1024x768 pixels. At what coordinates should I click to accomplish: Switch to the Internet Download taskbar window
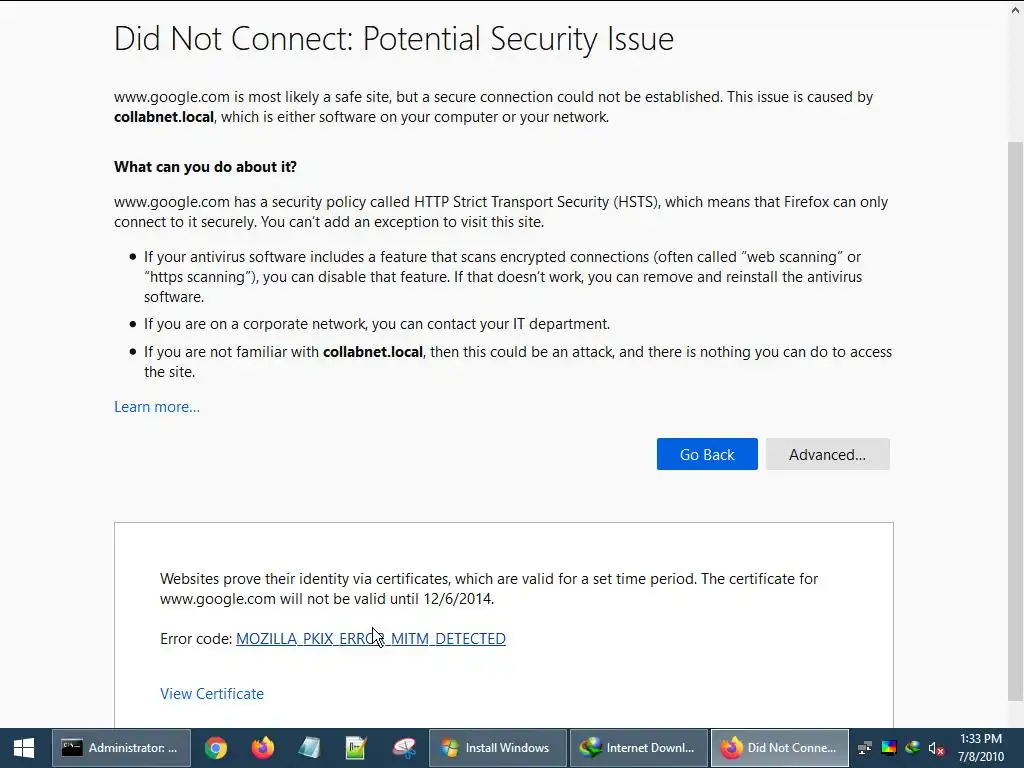click(638, 747)
